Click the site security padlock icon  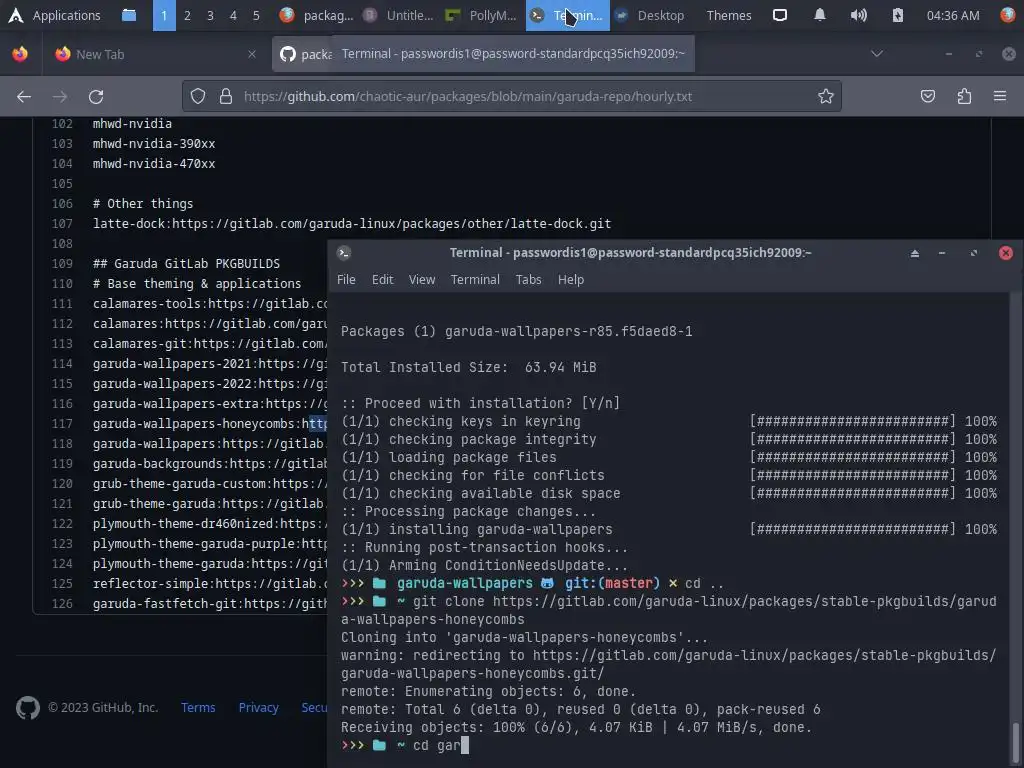tap(226, 97)
